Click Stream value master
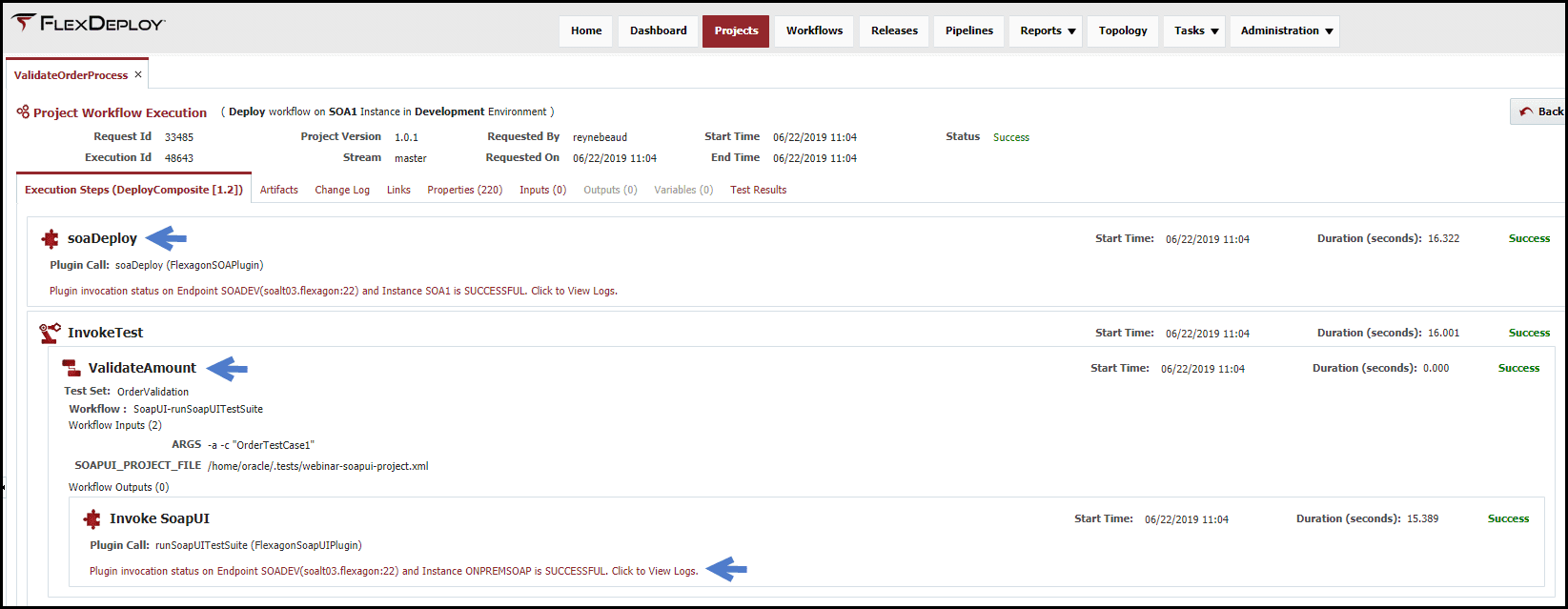This screenshot has height=609, width=1568. pos(411,158)
